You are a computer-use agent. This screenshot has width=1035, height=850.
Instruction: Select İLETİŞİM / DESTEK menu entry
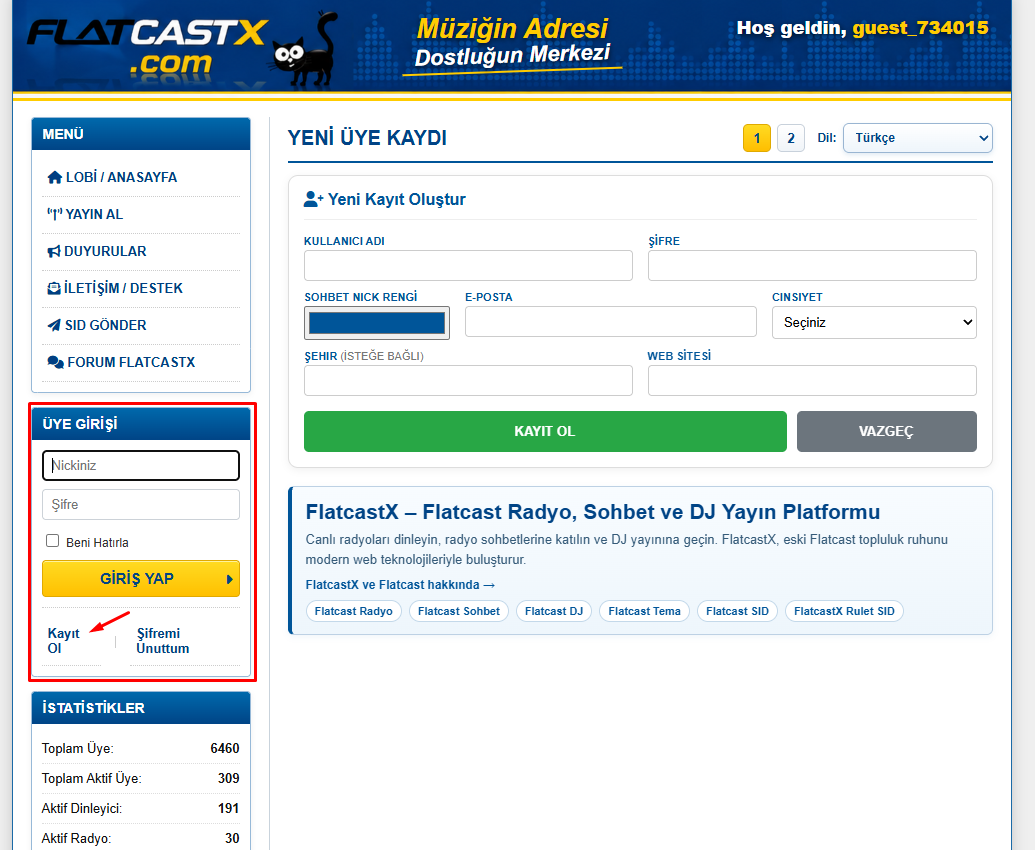click(x=141, y=288)
